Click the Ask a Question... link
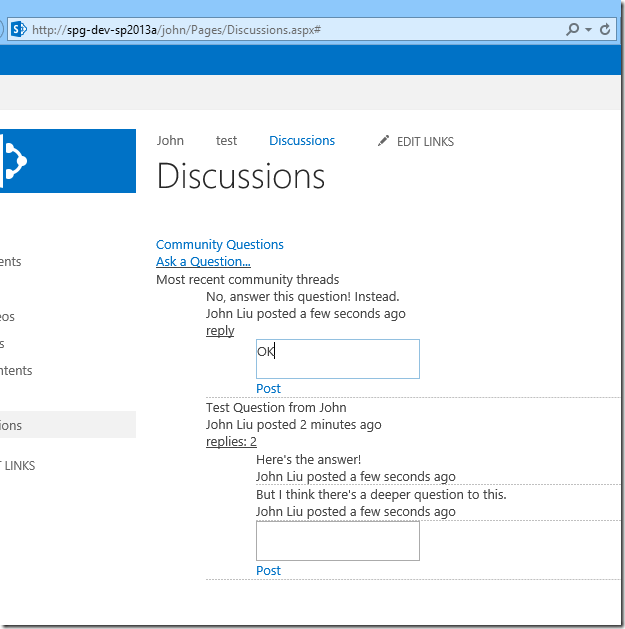625x629 pixels. click(203, 262)
